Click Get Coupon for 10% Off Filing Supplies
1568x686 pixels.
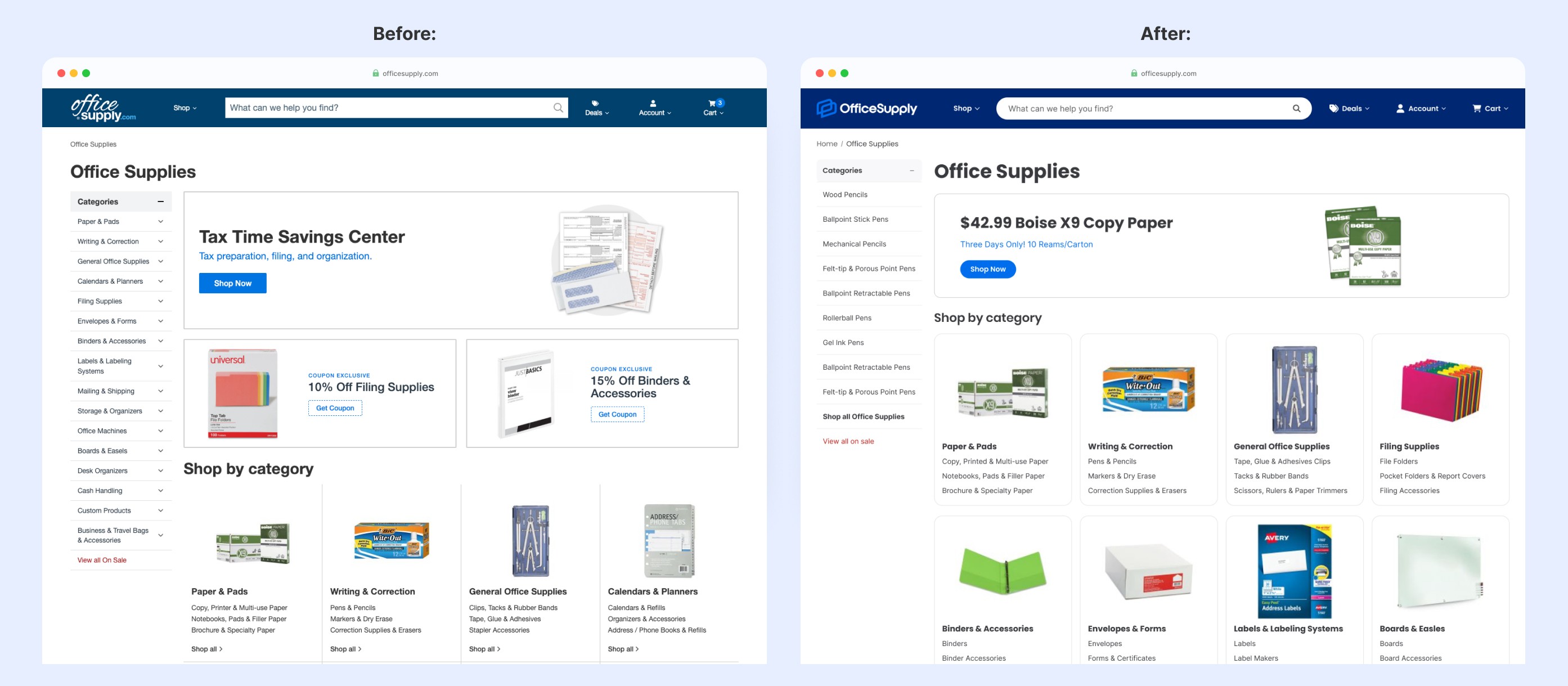click(335, 408)
